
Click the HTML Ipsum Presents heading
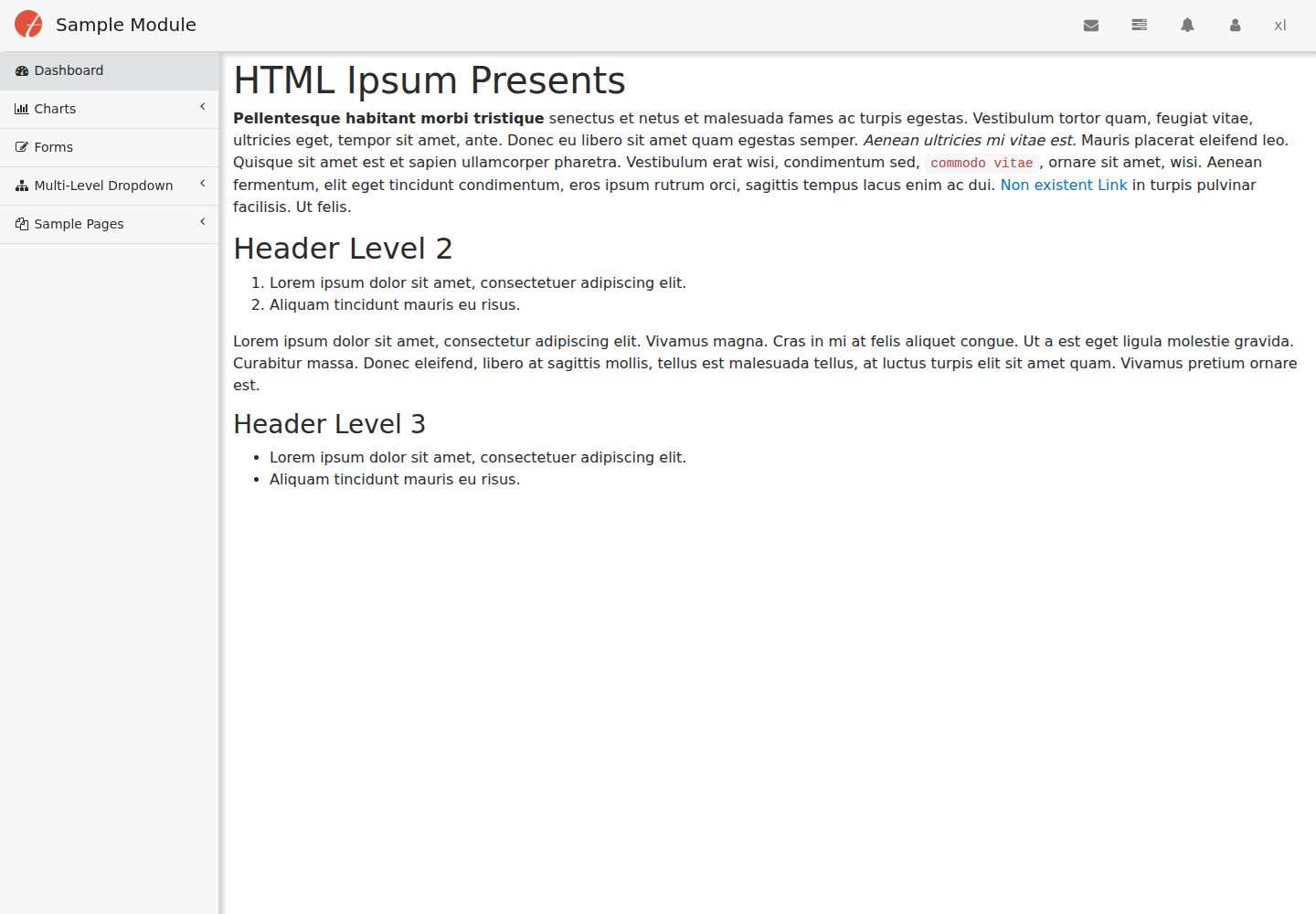tap(430, 80)
